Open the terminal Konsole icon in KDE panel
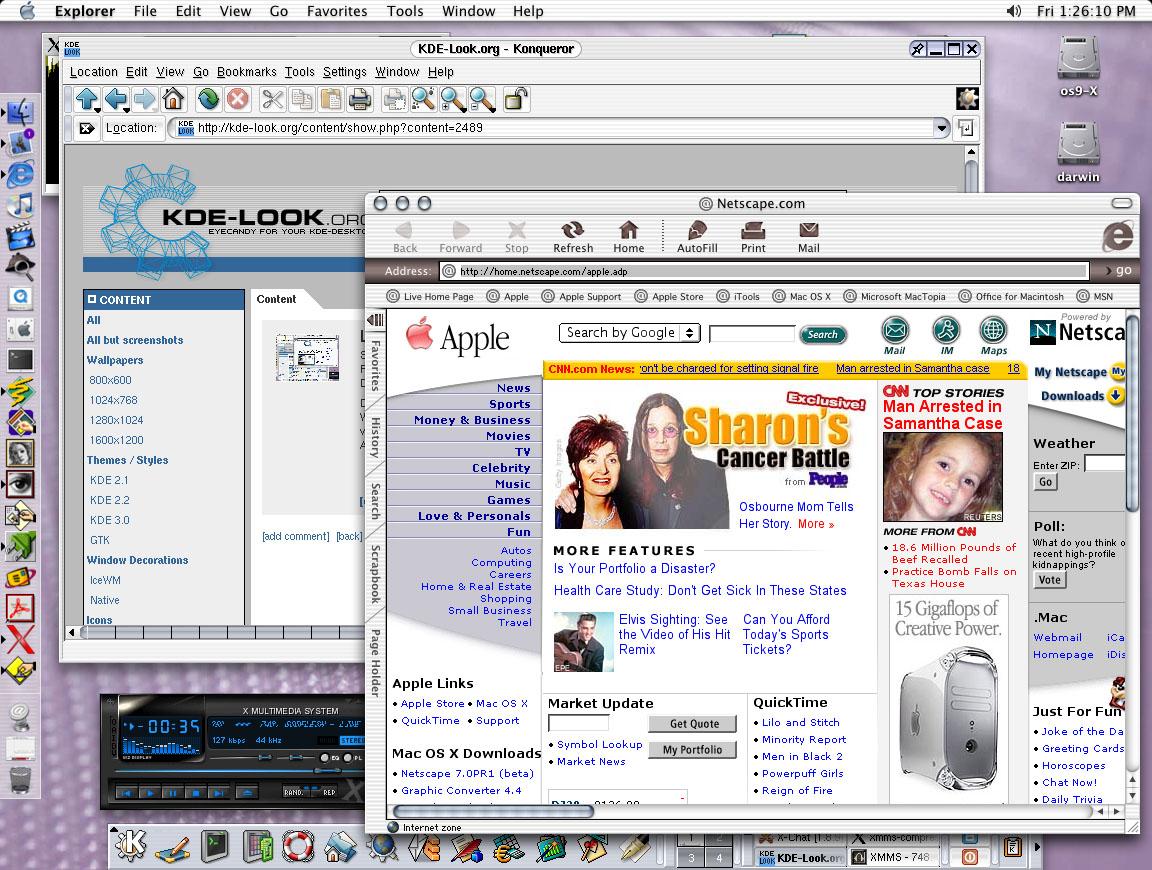Viewport: 1152px width, 870px height. [x=215, y=846]
